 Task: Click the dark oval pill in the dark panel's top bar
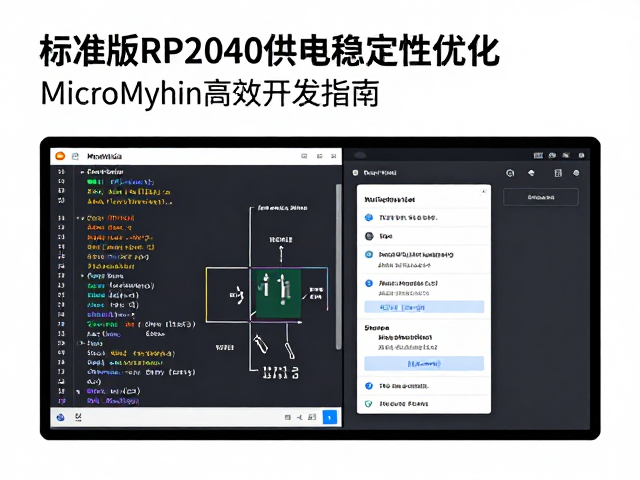pos(360,155)
